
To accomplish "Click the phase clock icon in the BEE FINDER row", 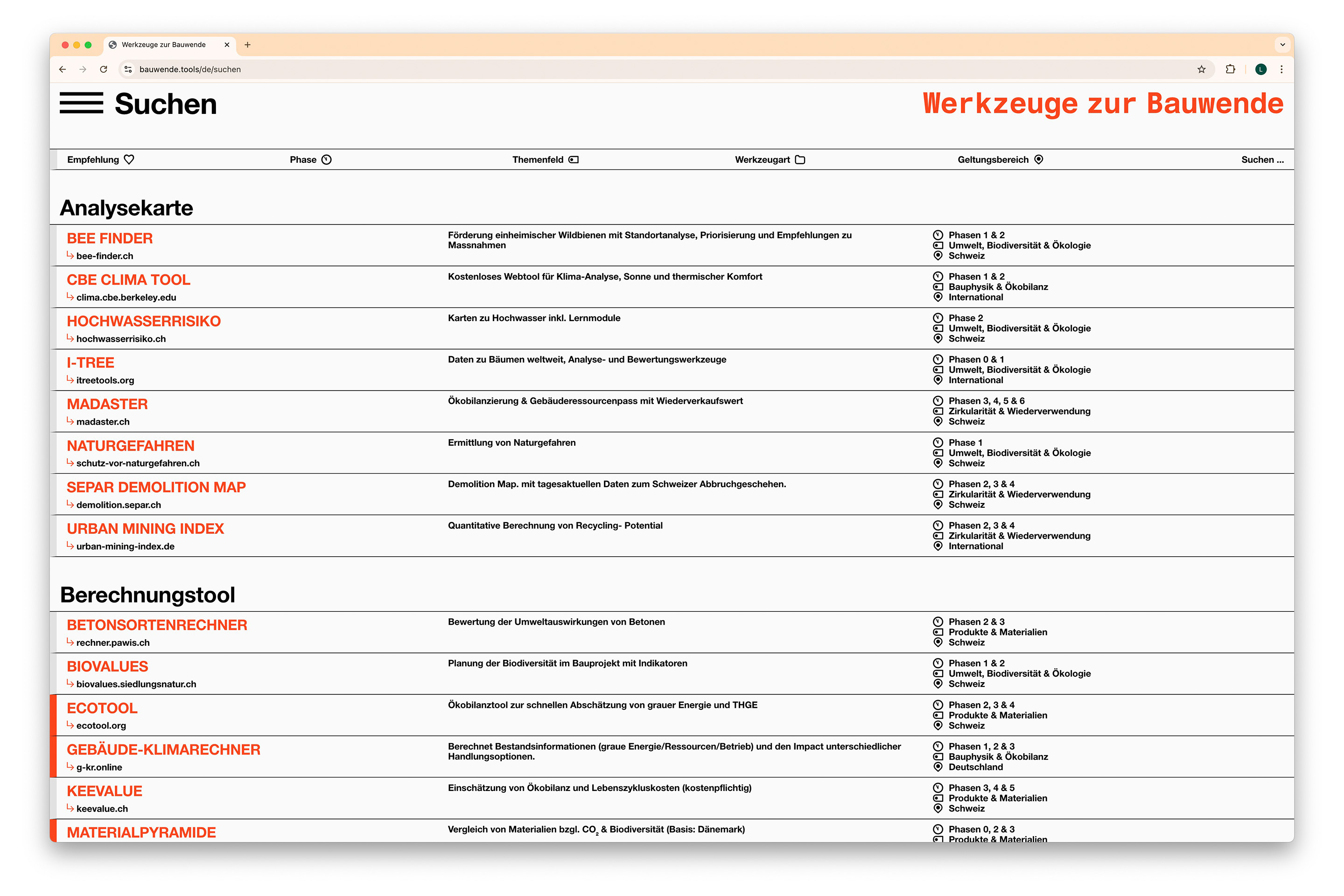I will click(x=938, y=235).
